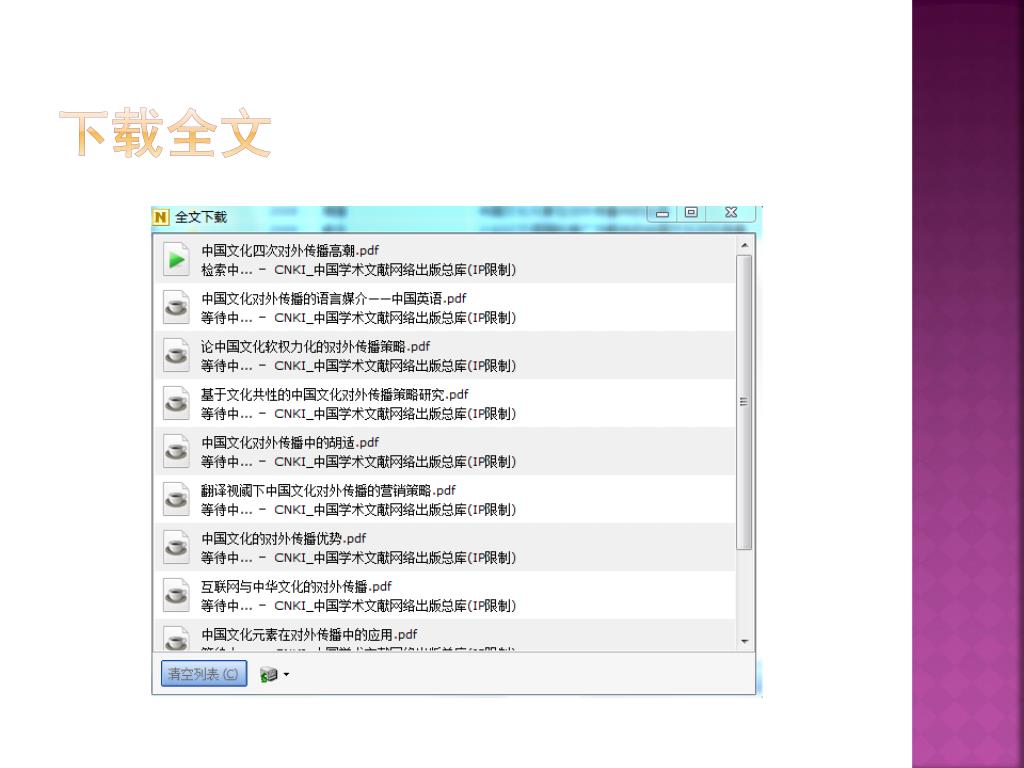
Task: Click the green play icon for 中国文化四次对外传播高潮.pdf
Action: pyautogui.click(x=176, y=259)
